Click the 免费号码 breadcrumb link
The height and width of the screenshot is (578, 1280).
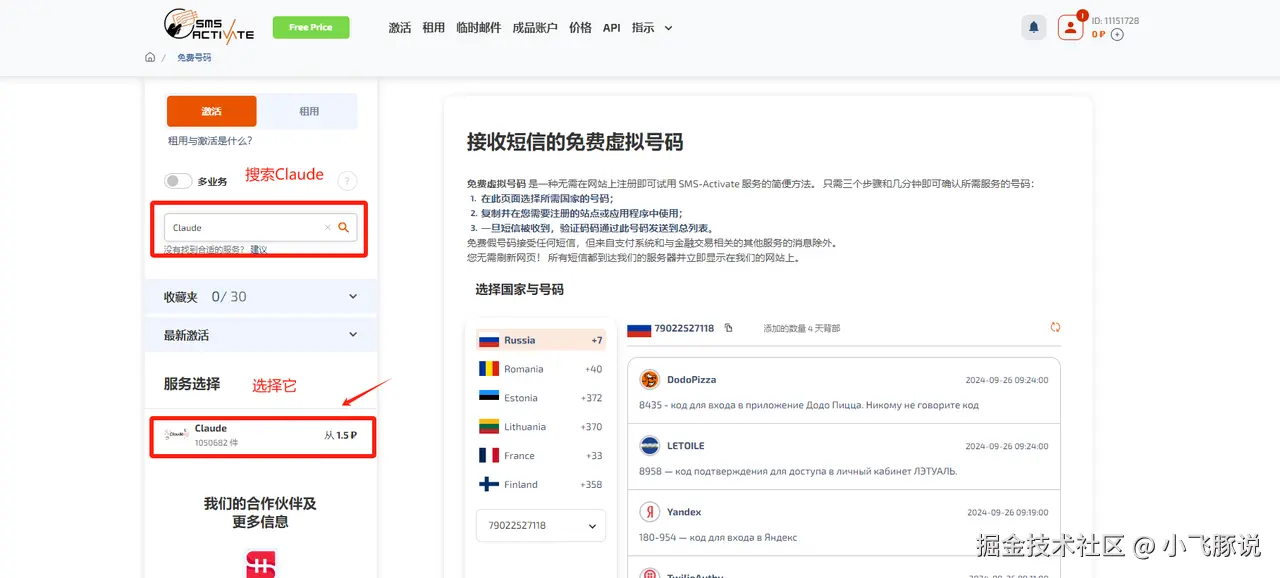194,57
